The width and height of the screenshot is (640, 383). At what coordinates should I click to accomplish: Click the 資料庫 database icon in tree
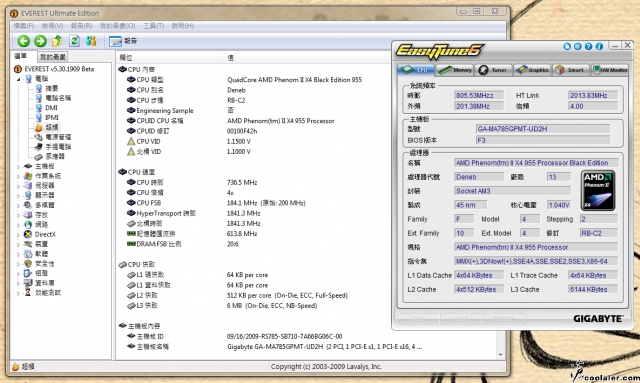[28, 283]
